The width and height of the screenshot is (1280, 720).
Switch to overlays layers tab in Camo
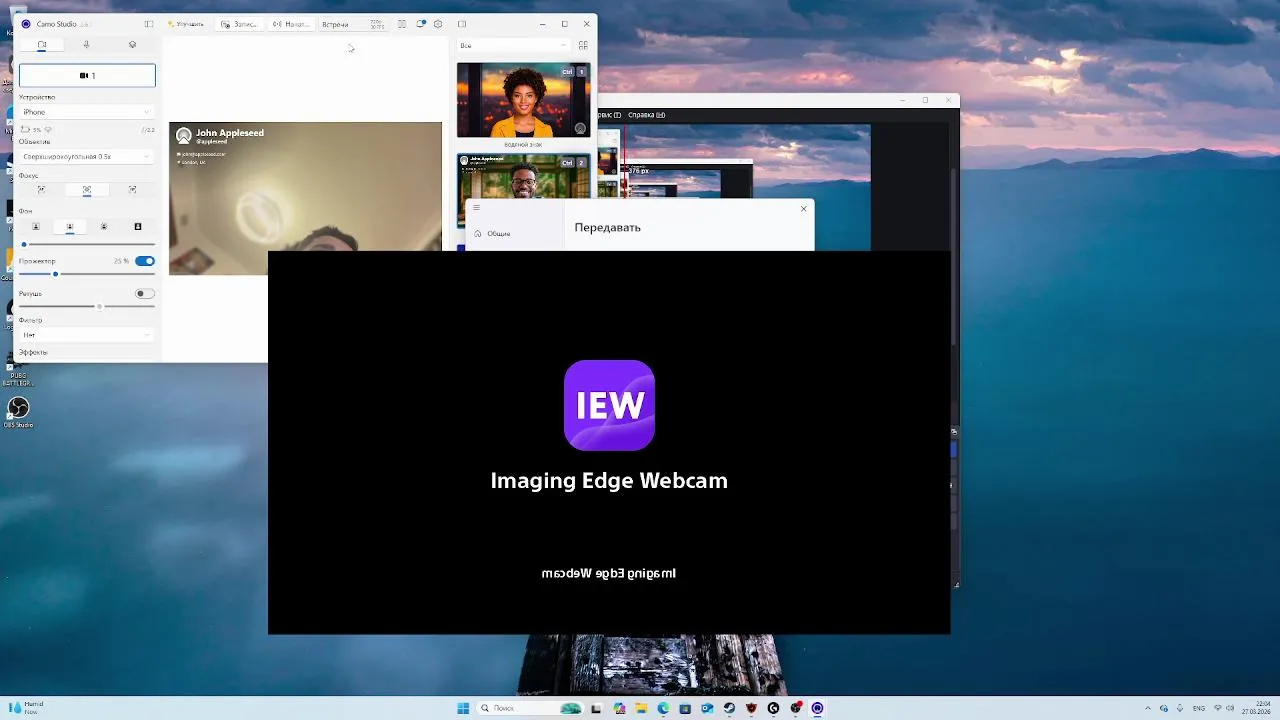click(132, 44)
